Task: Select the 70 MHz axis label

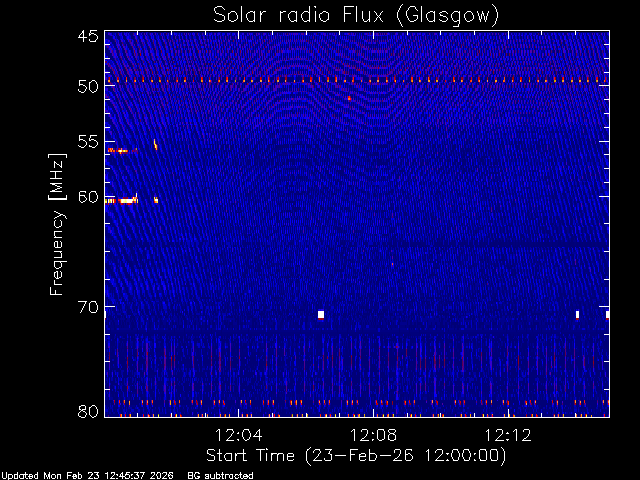Action: coord(88,307)
